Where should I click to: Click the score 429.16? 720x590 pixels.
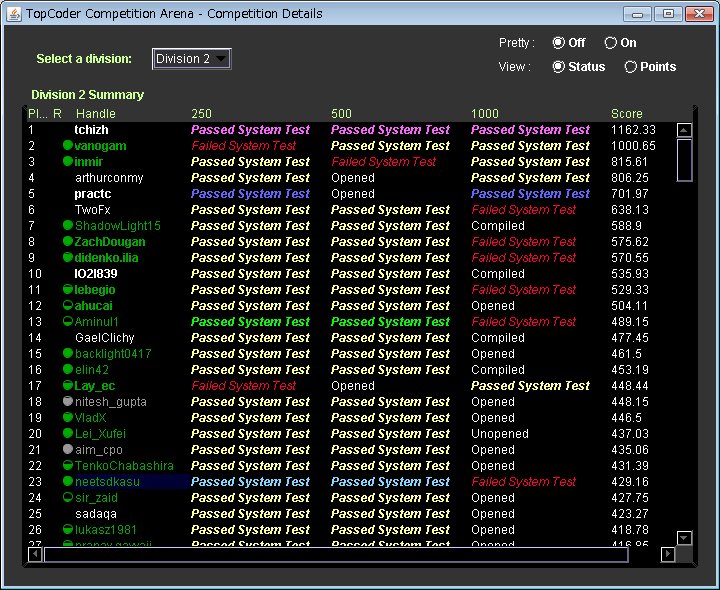pos(630,482)
